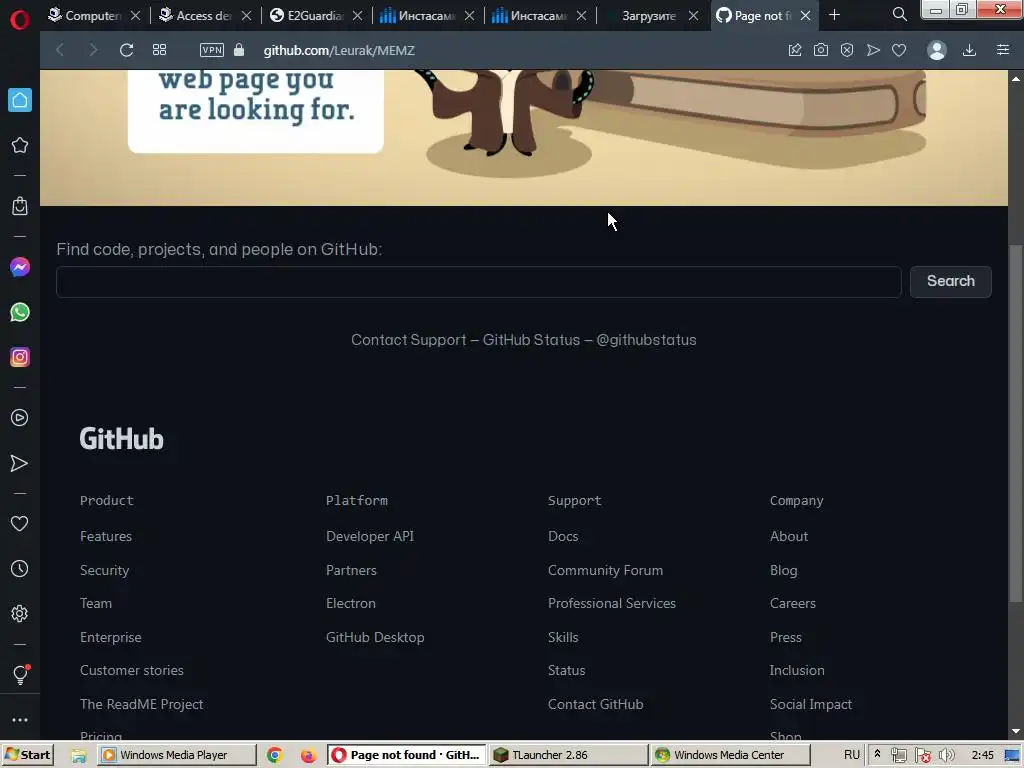Open the volume speaker tray icon

(946, 755)
